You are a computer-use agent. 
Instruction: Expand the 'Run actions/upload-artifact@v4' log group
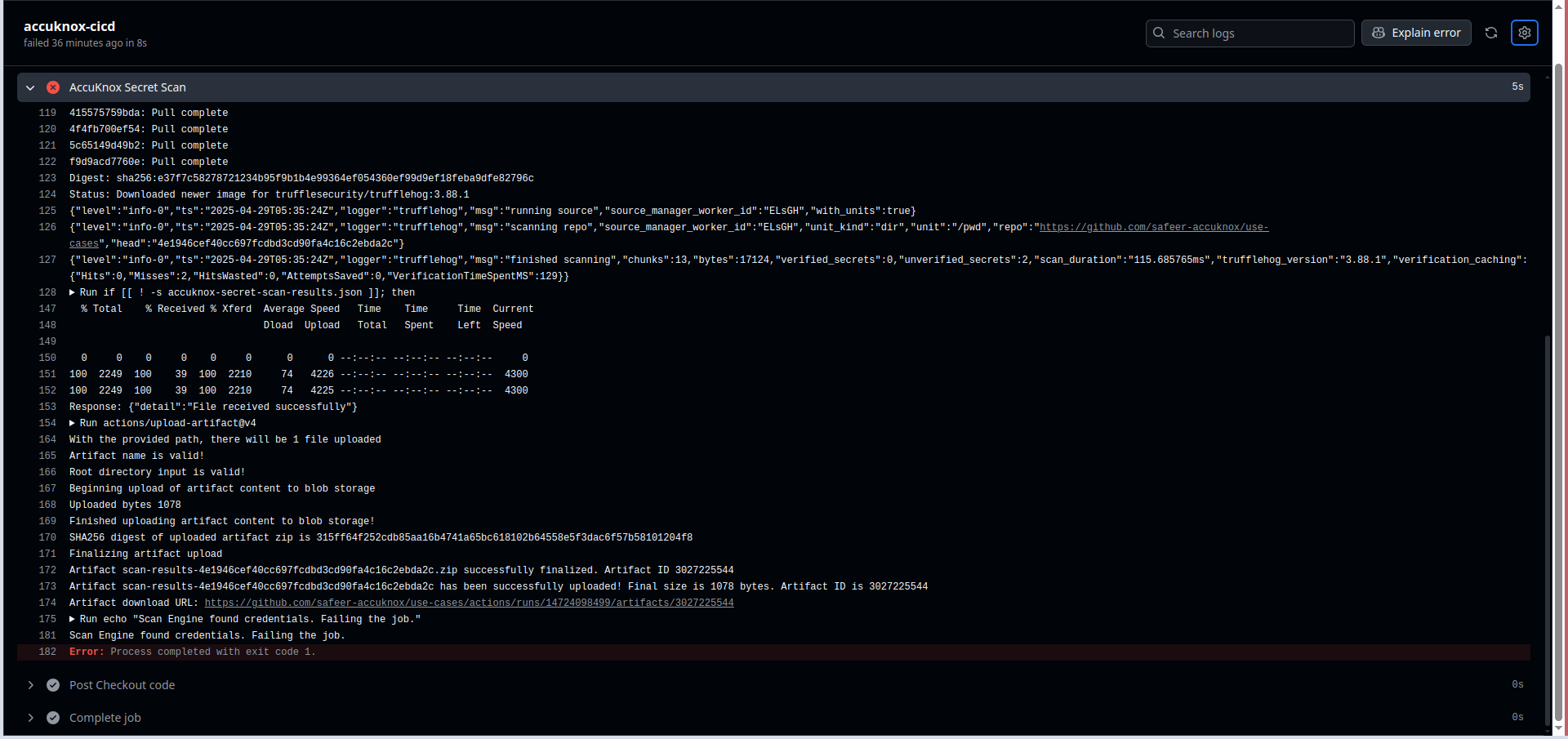tap(73, 423)
